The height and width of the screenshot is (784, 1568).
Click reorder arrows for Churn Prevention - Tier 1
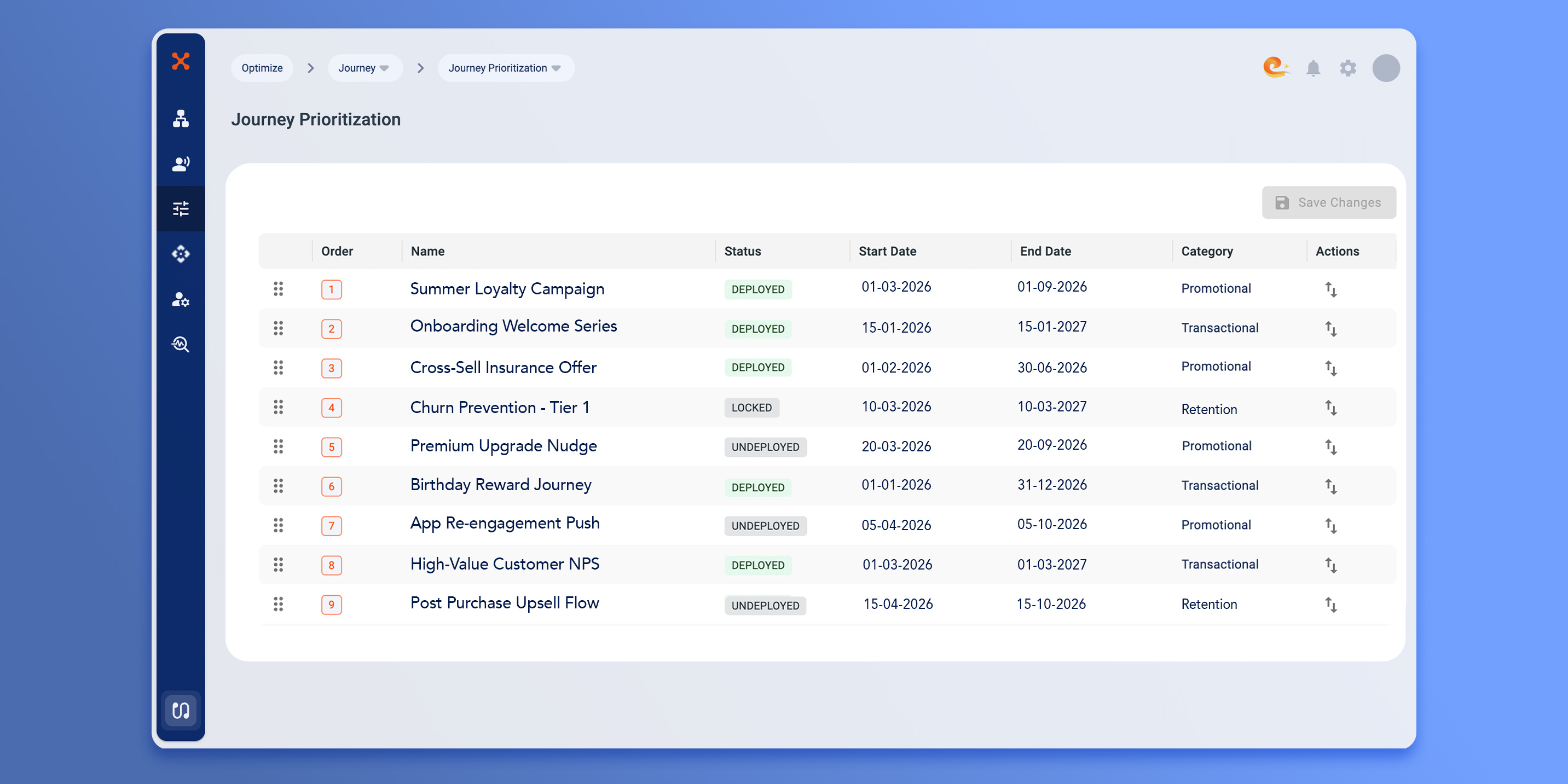point(1330,407)
